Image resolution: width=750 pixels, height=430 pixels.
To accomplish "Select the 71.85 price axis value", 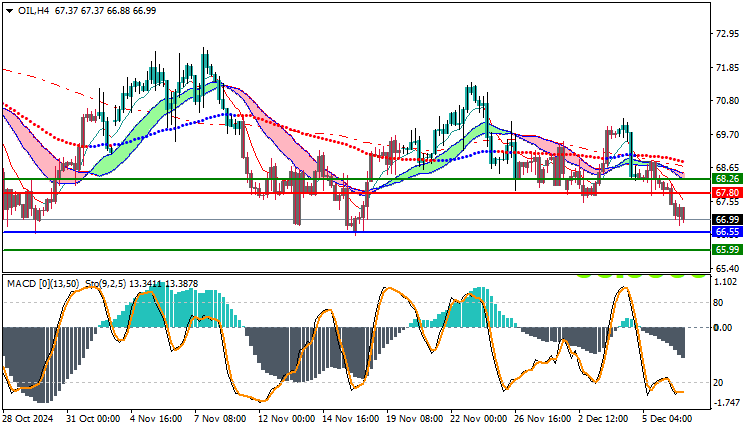I will tap(727, 68).
